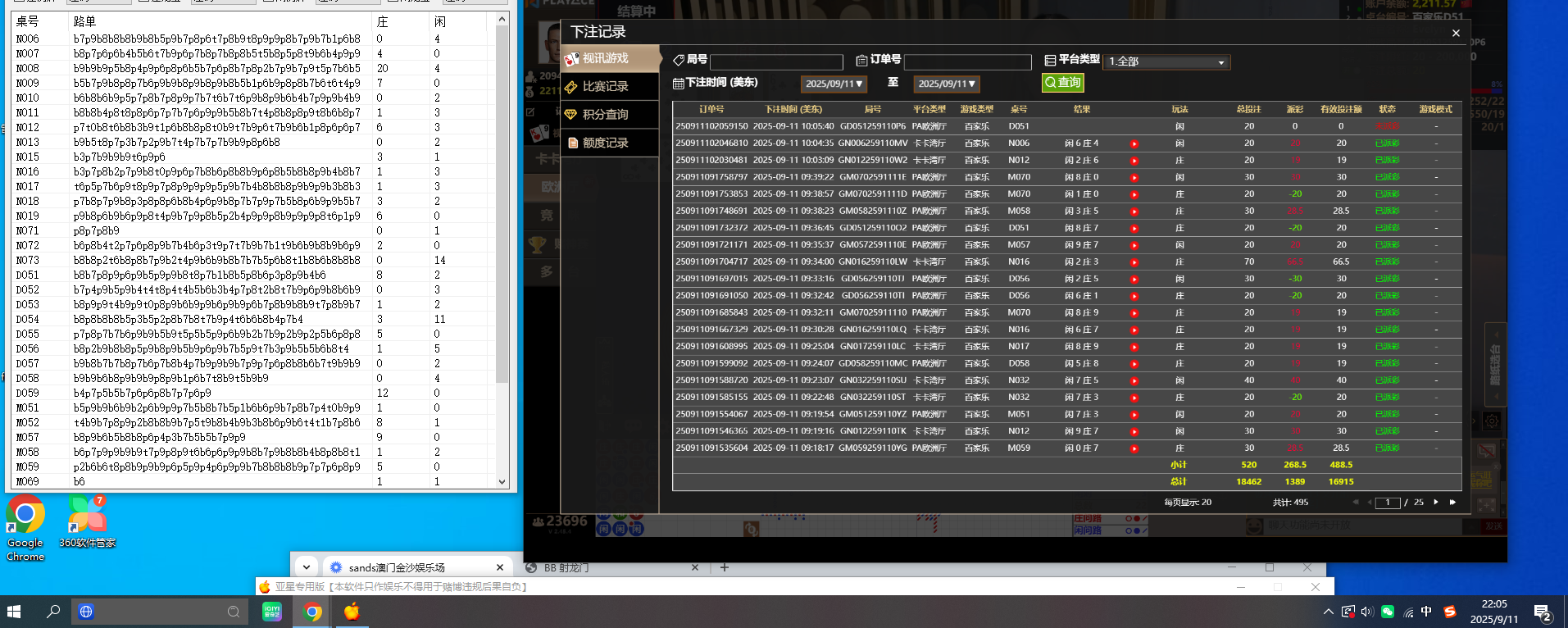Viewport: 1568px width, 628px height.
Task: Click the green 查询 search button
Action: click(1063, 83)
